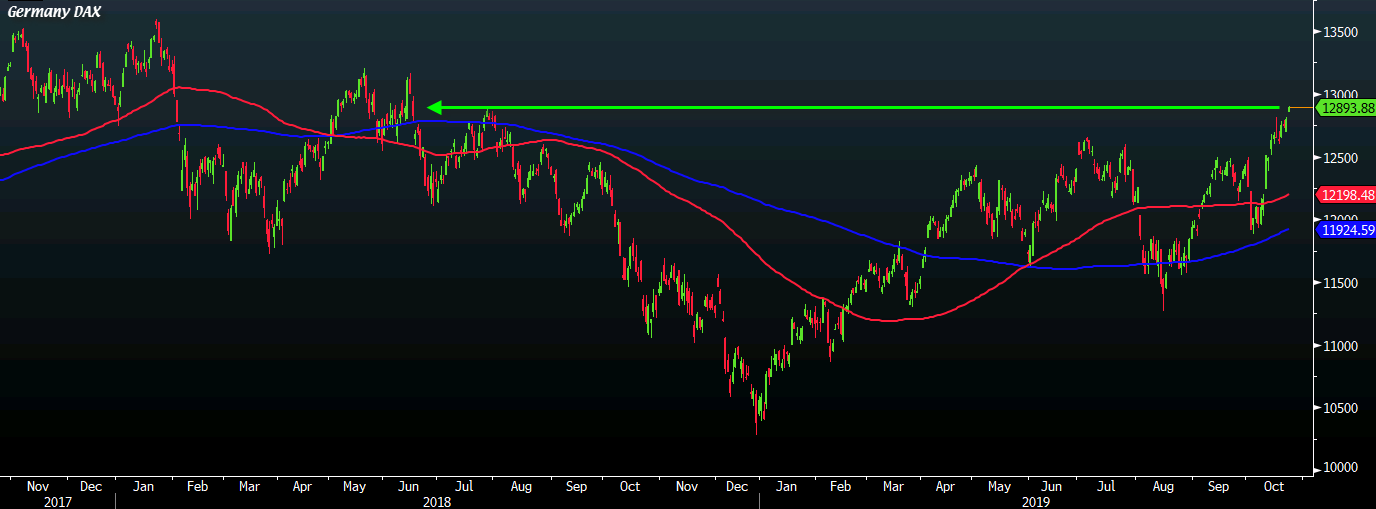
Task: Click the 11000 price axis label
Action: (x=1339, y=346)
